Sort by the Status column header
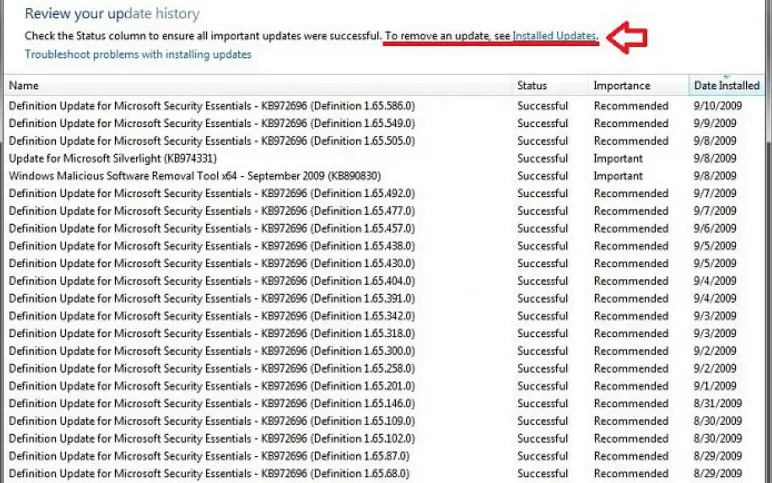The width and height of the screenshot is (772, 483). click(549, 85)
